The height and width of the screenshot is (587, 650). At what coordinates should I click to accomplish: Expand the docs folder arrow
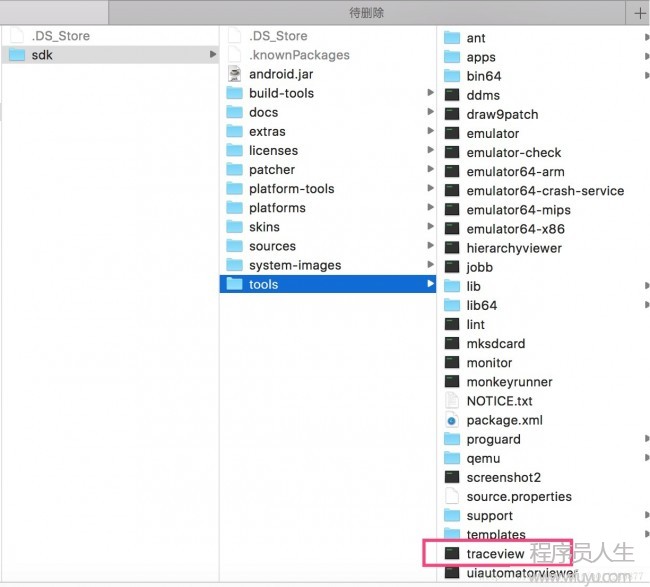430,112
